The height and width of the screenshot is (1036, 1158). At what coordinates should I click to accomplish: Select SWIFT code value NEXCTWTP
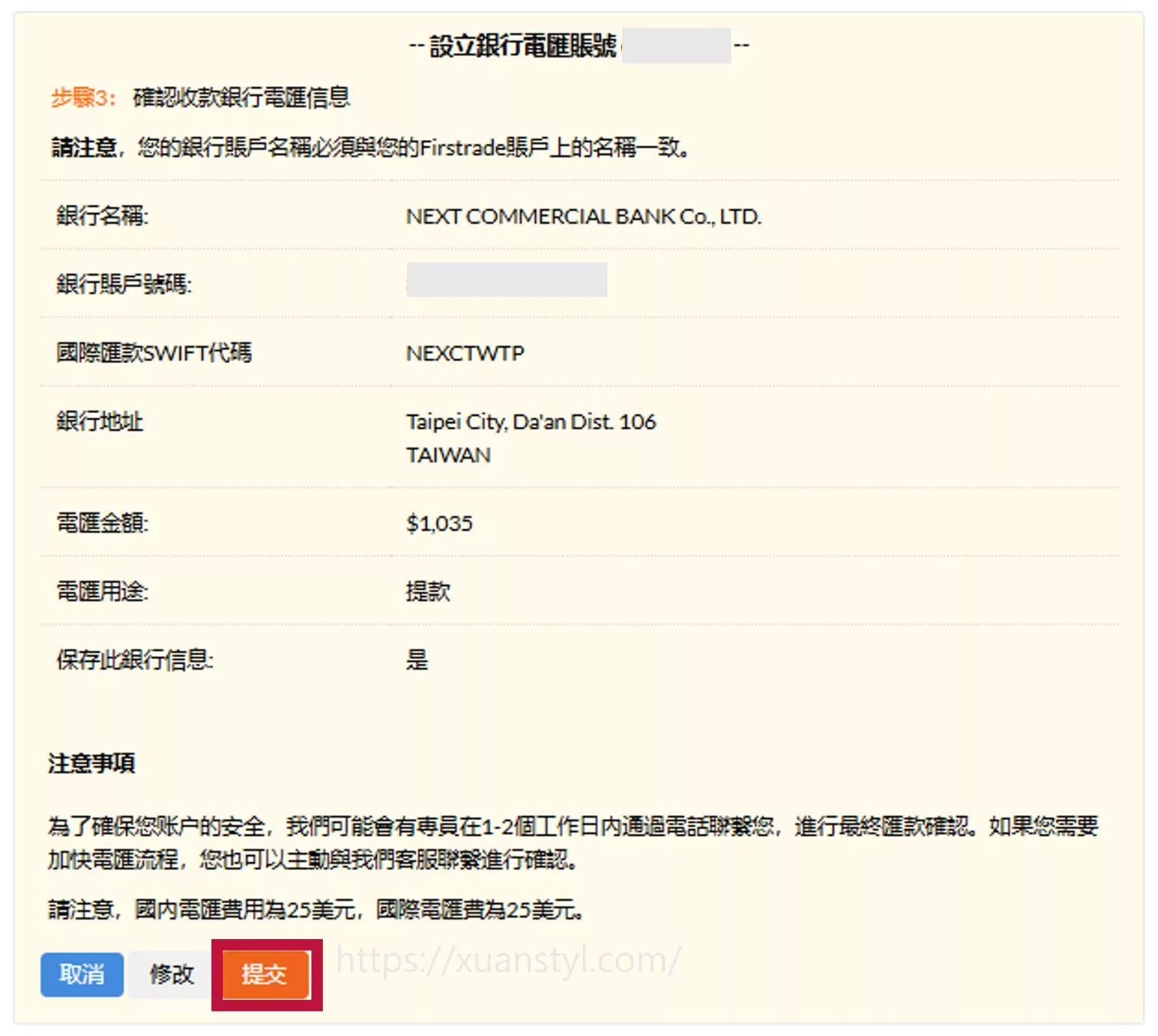click(x=465, y=353)
